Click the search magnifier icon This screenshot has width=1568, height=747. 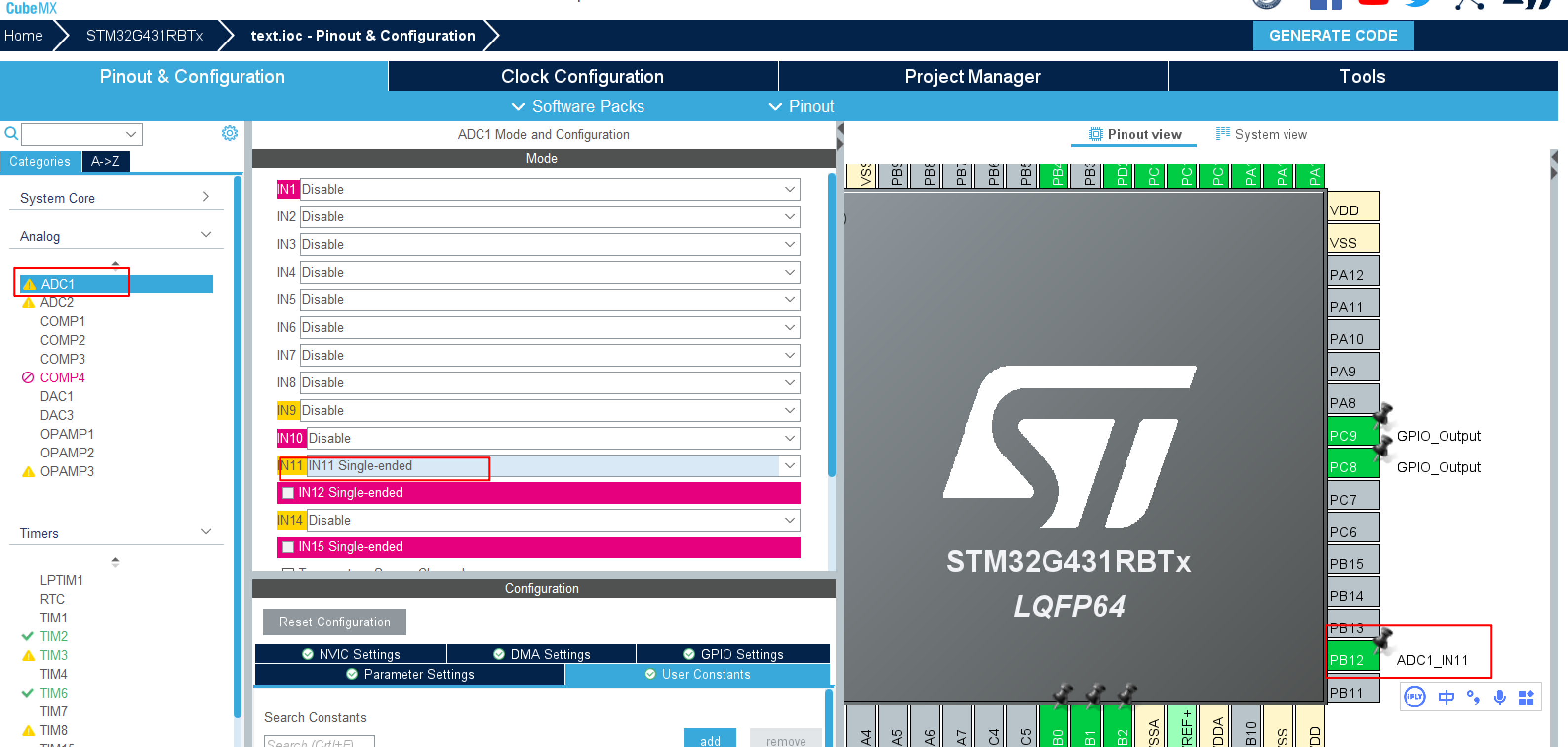11,134
